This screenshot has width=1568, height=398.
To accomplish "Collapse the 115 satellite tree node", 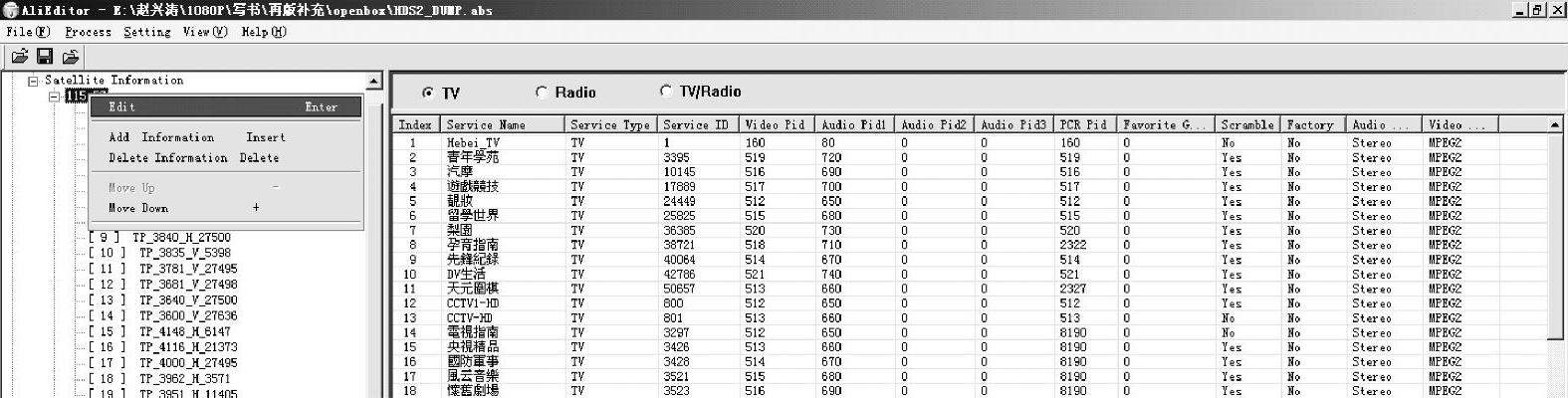I will (x=55, y=97).
